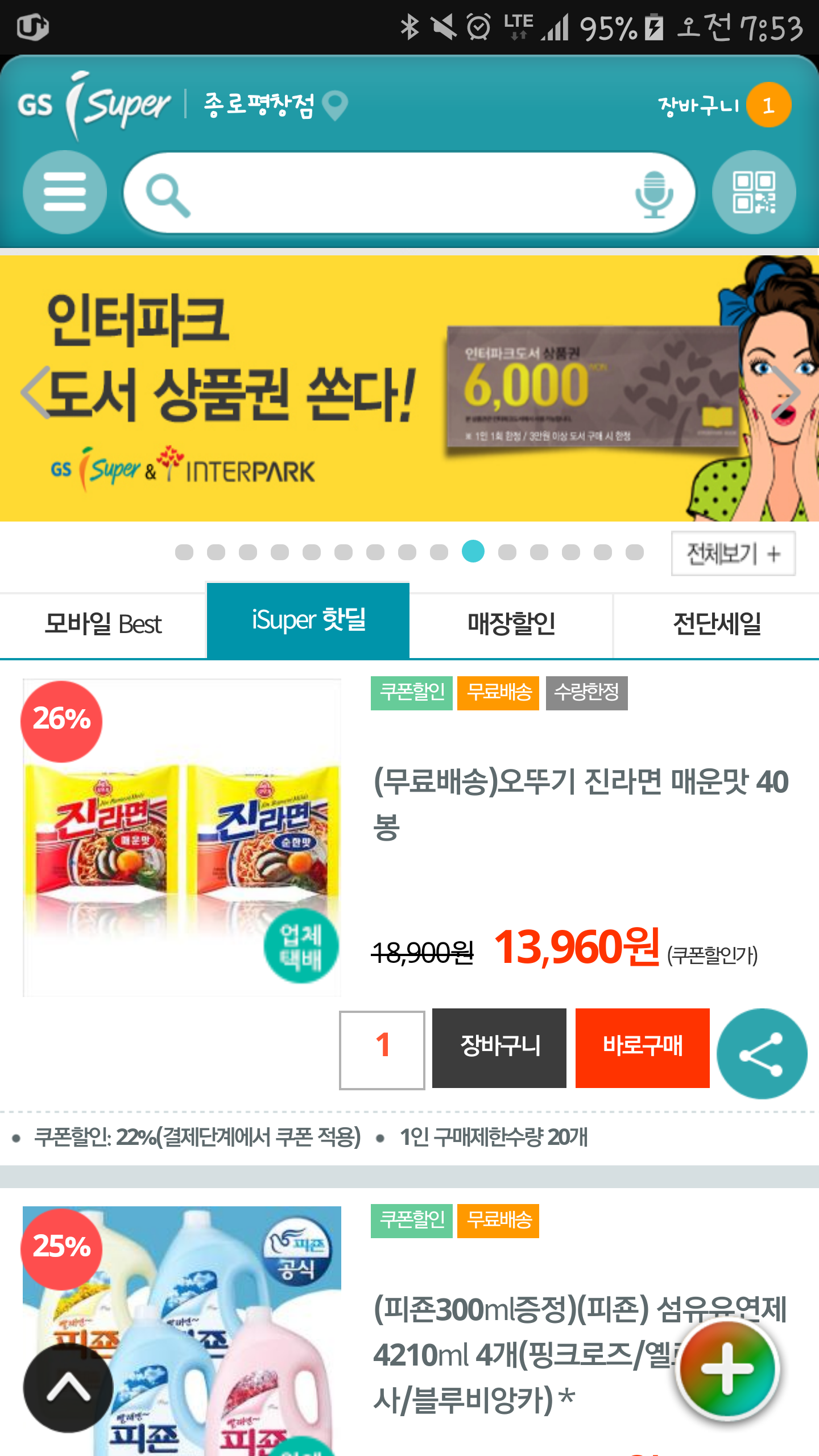Open cart with orange badge 1
The width and height of the screenshot is (819, 1456).
click(724, 105)
